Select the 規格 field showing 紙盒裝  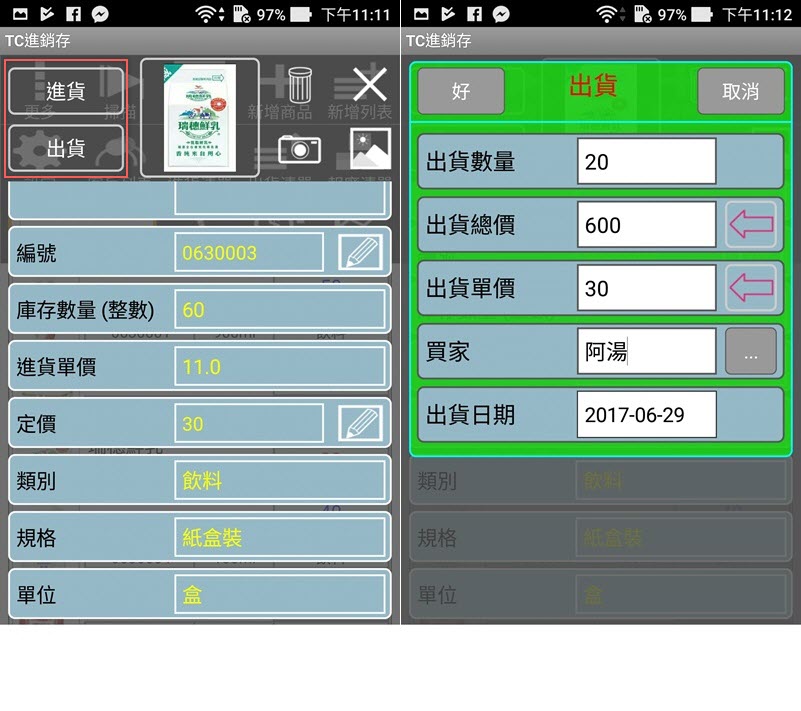click(279, 538)
